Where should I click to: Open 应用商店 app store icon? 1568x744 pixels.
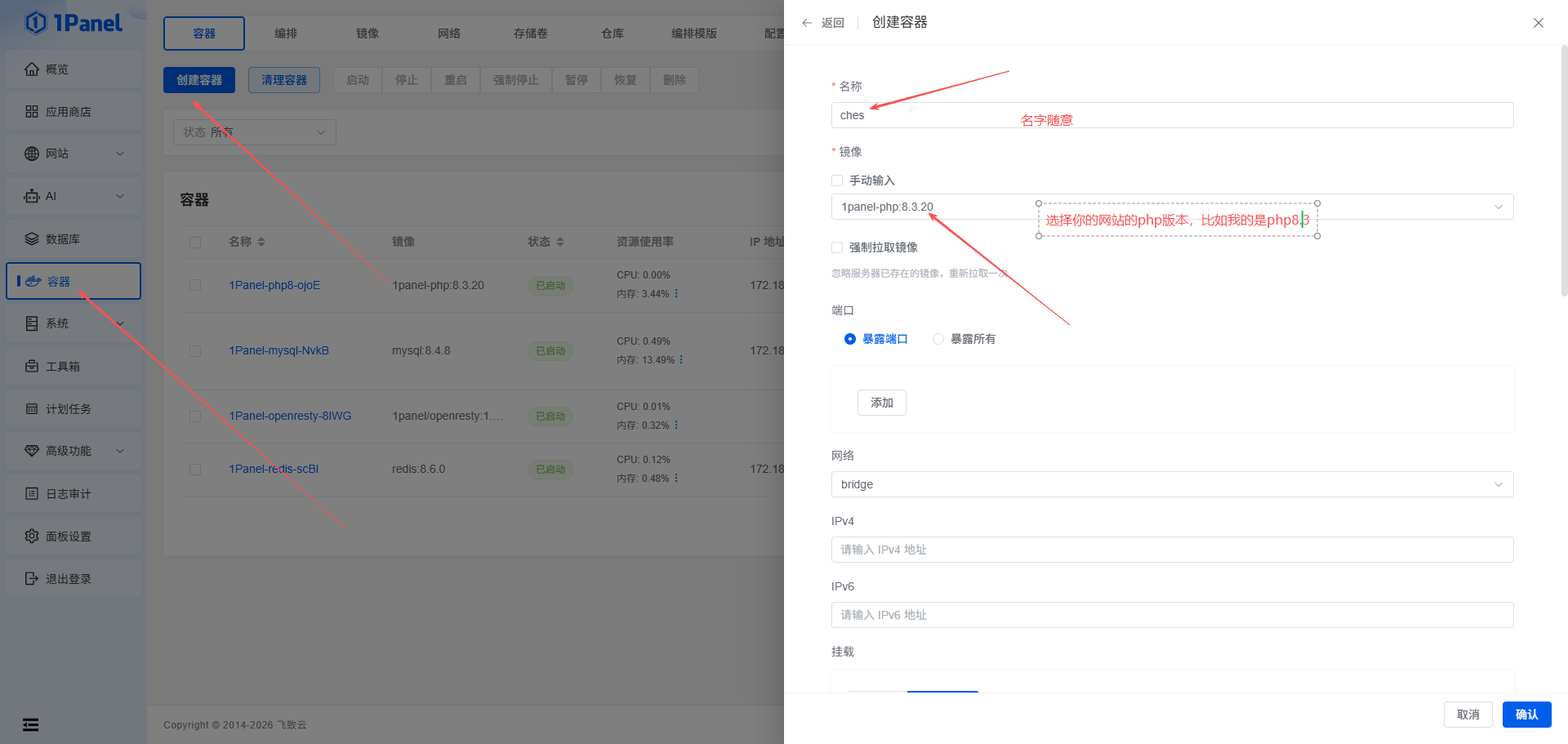[32, 112]
